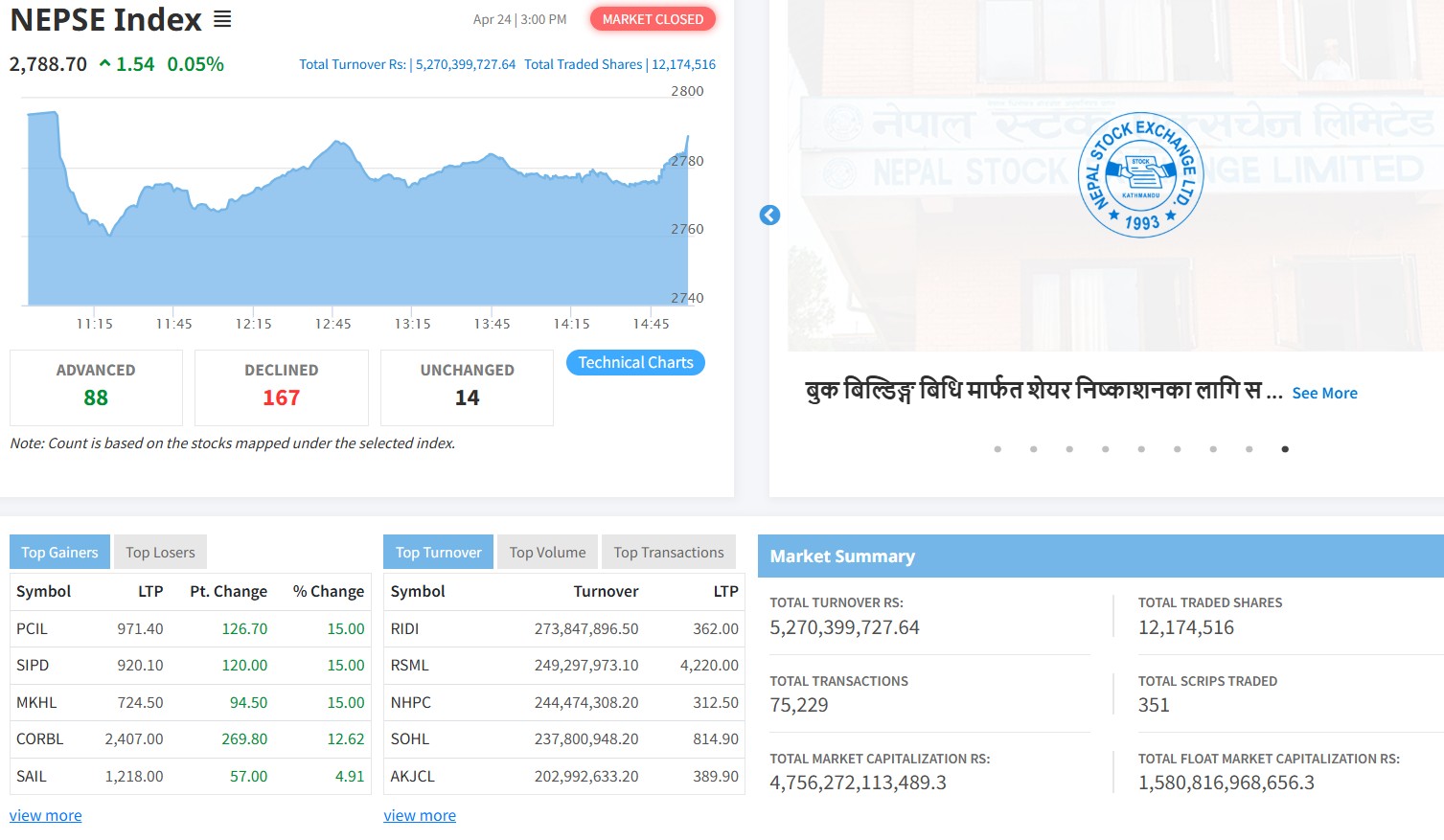This screenshot has height=840, width=1444.
Task: Select the first carousel indicator dot
Action: coord(997,449)
